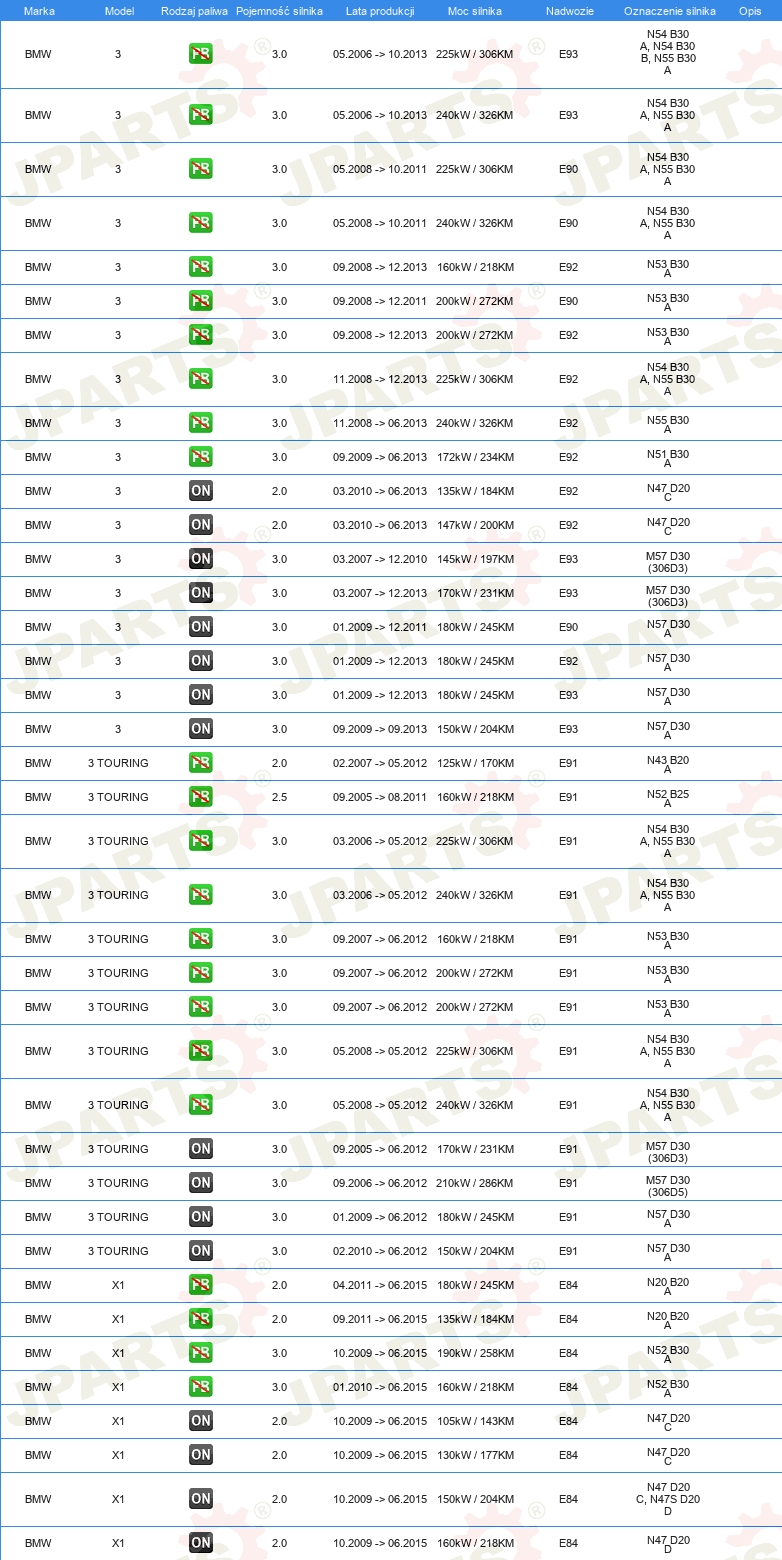782x1560 pixels.
Task: Click ON icon in E91 180kW/245KM row
Action: [200, 1217]
